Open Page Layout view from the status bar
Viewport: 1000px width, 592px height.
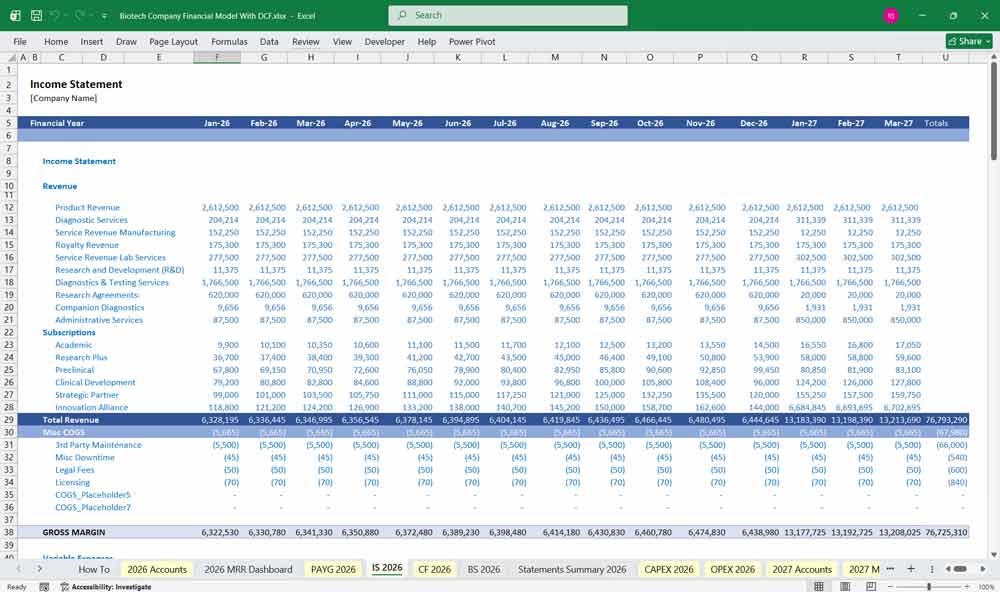[x=846, y=585]
